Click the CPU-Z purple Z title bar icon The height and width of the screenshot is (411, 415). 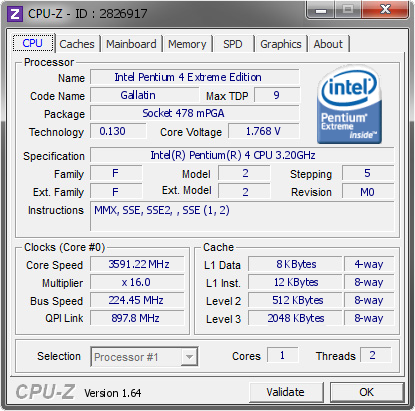tap(15, 14)
